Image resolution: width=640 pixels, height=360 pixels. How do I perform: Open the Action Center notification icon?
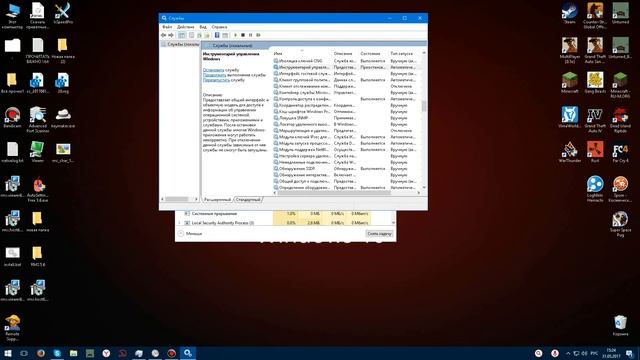click(629, 353)
